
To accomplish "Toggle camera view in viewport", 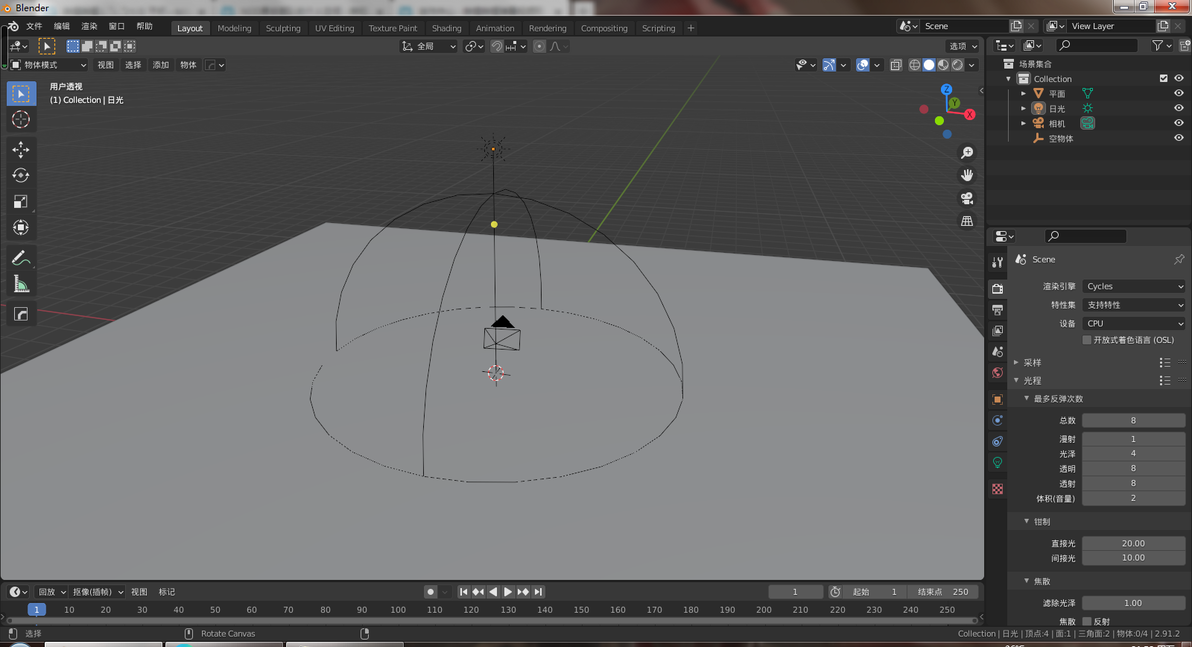I will click(x=967, y=198).
